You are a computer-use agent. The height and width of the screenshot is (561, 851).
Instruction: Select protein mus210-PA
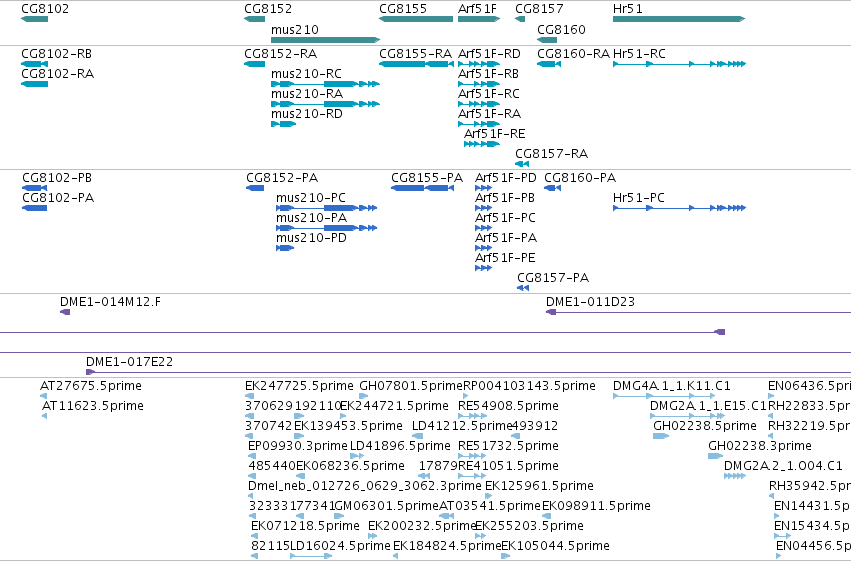pyautogui.click(x=326, y=228)
